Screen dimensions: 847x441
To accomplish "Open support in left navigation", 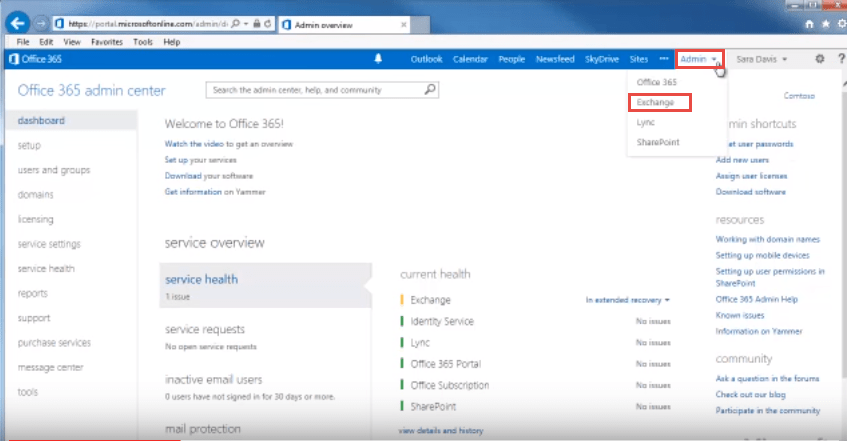I will tap(34, 318).
